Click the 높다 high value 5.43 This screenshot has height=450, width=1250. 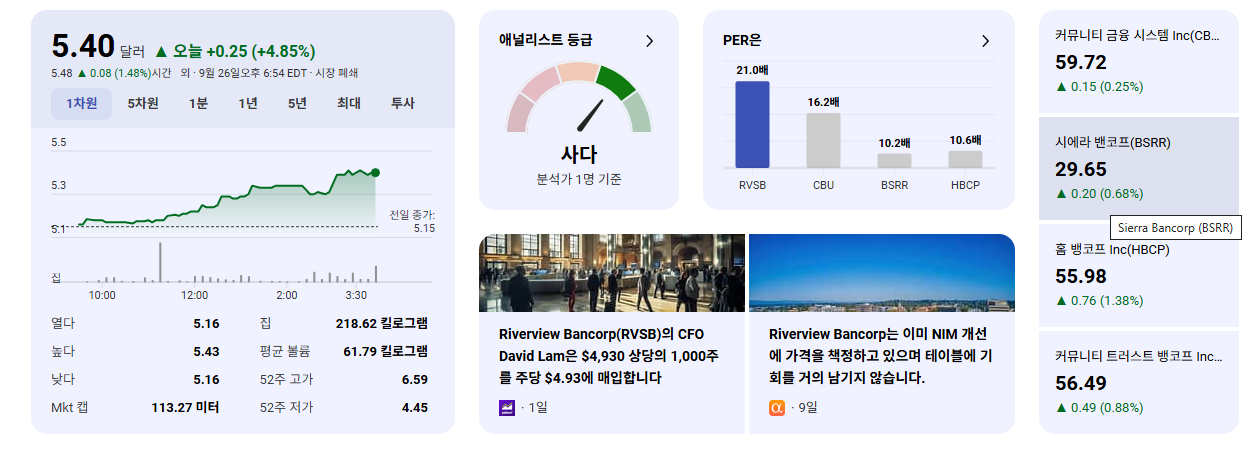pos(206,351)
